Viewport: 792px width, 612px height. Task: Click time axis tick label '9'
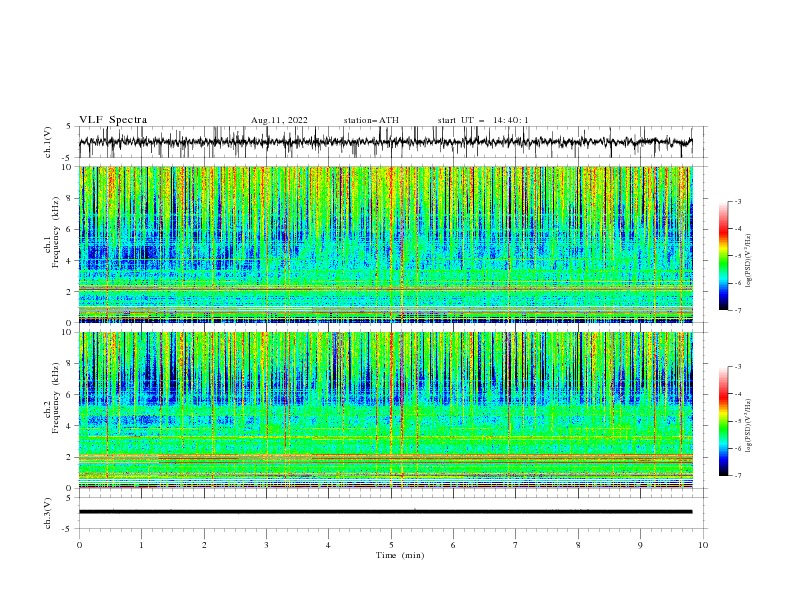[x=640, y=545]
